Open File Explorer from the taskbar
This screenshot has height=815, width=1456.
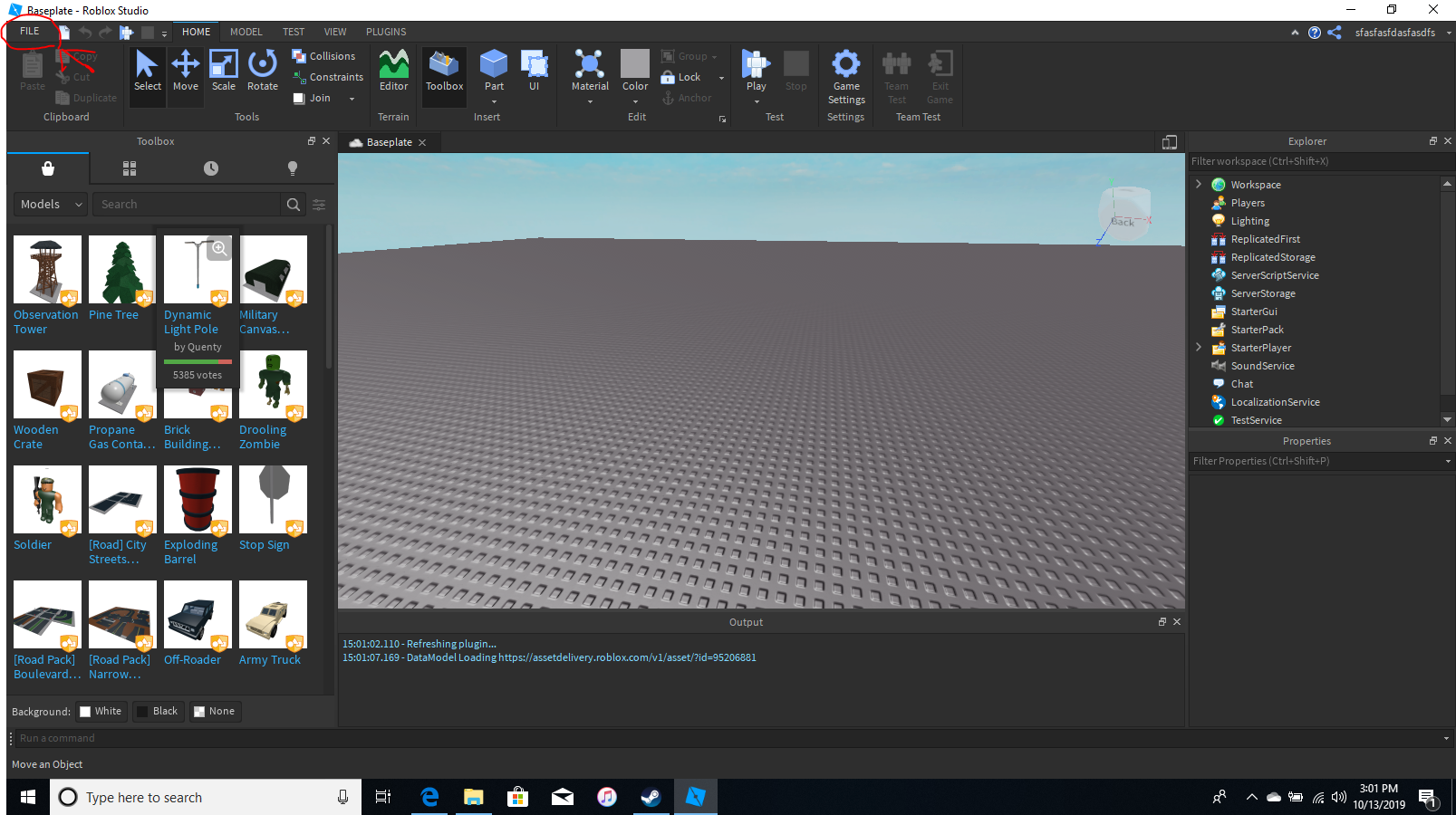pos(473,797)
